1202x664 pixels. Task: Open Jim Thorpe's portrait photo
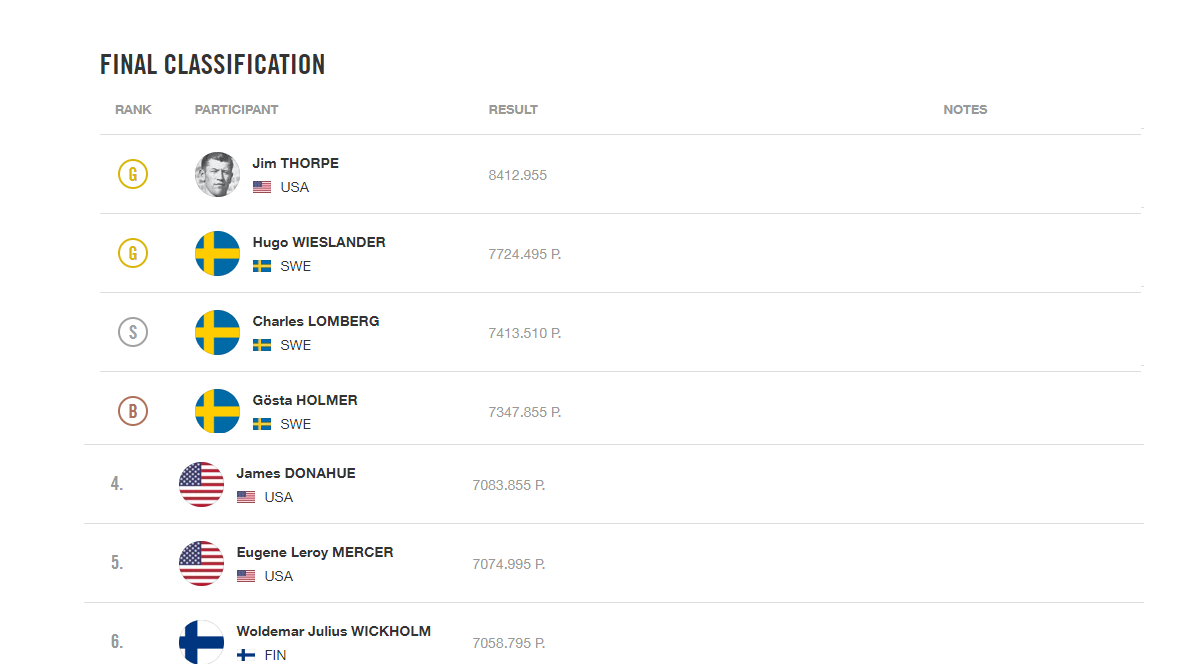(217, 175)
